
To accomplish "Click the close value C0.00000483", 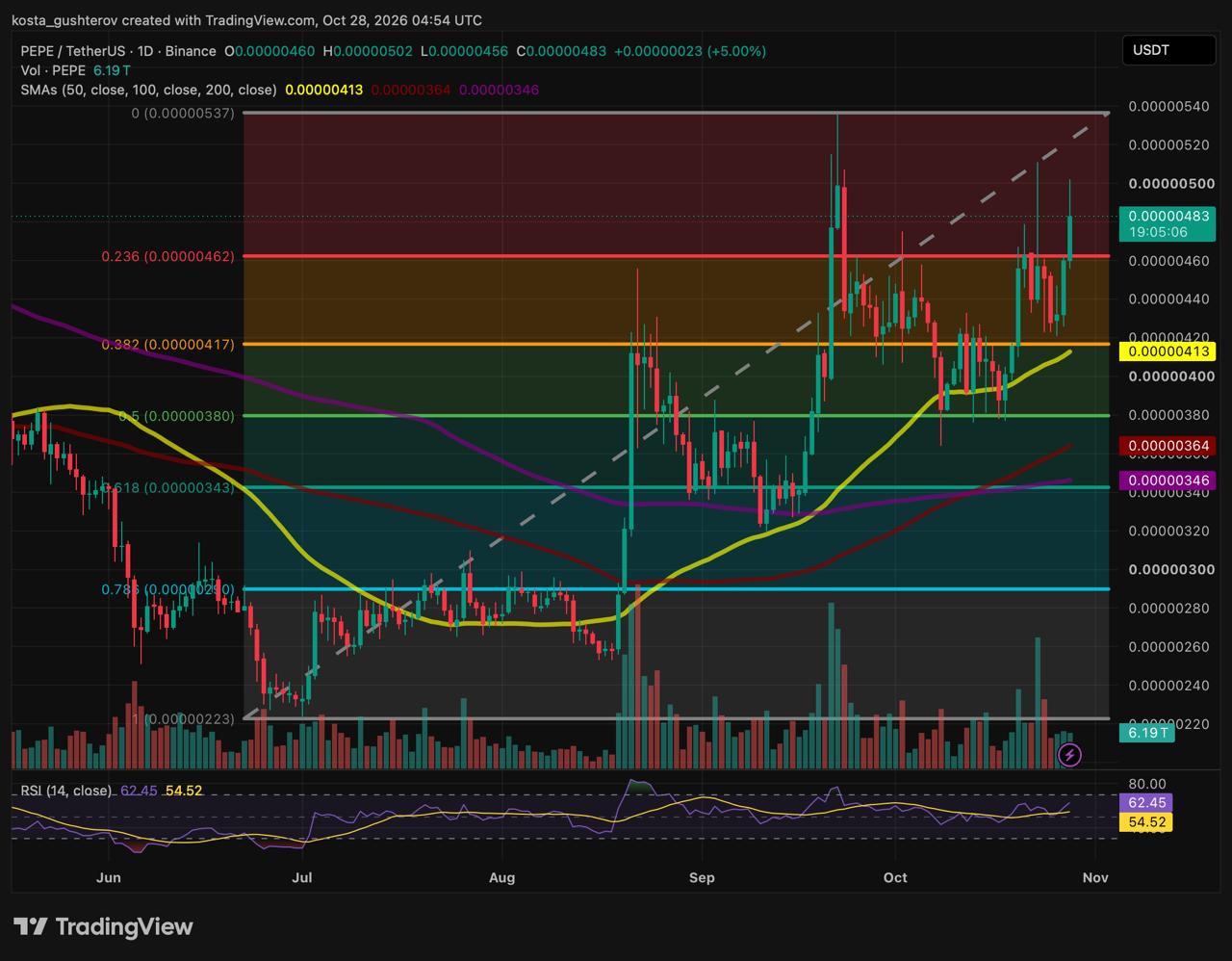I will click(x=561, y=50).
